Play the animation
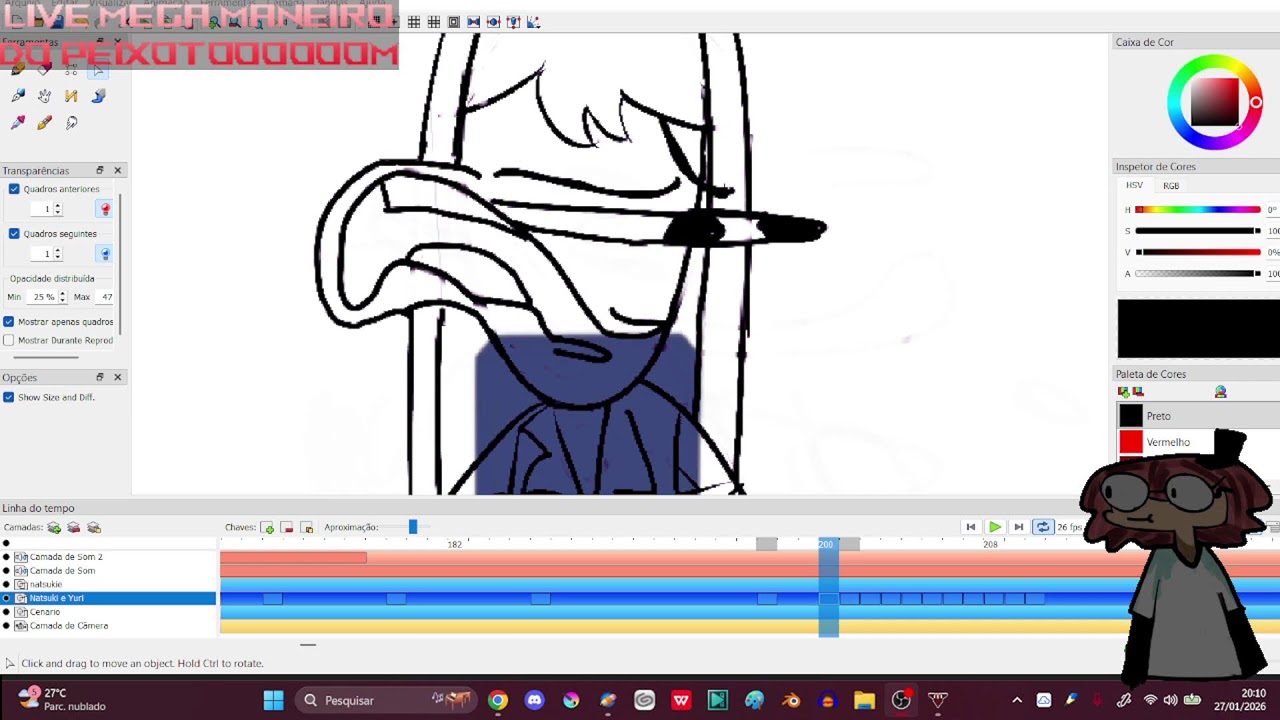Image resolution: width=1280 pixels, height=720 pixels. 994,527
